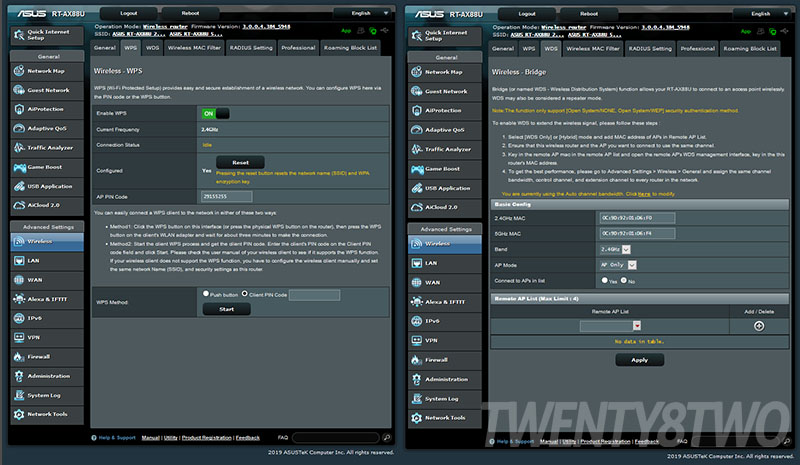
Task: Click Apply button in Bridge window
Action: tap(639, 360)
